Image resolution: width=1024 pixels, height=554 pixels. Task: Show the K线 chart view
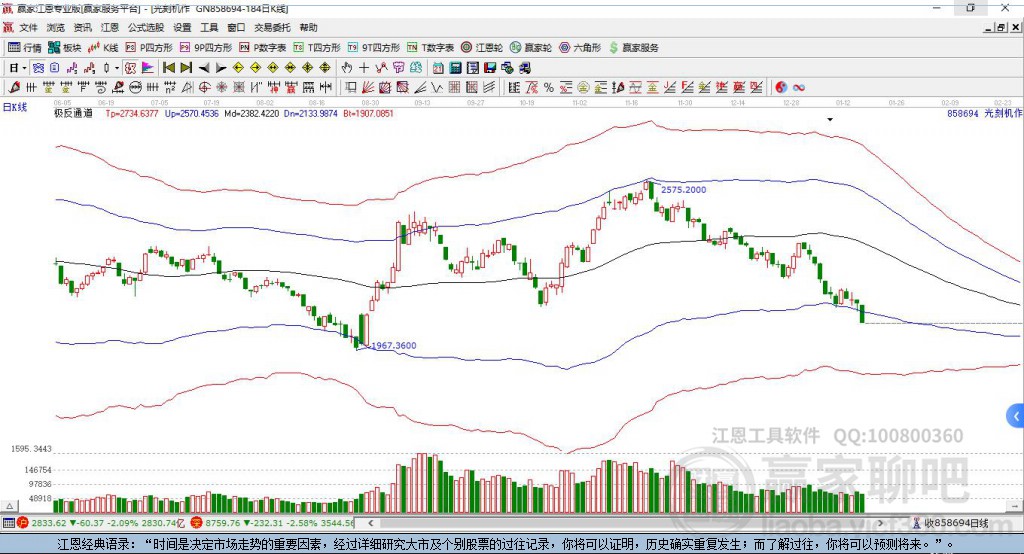click(103, 48)
